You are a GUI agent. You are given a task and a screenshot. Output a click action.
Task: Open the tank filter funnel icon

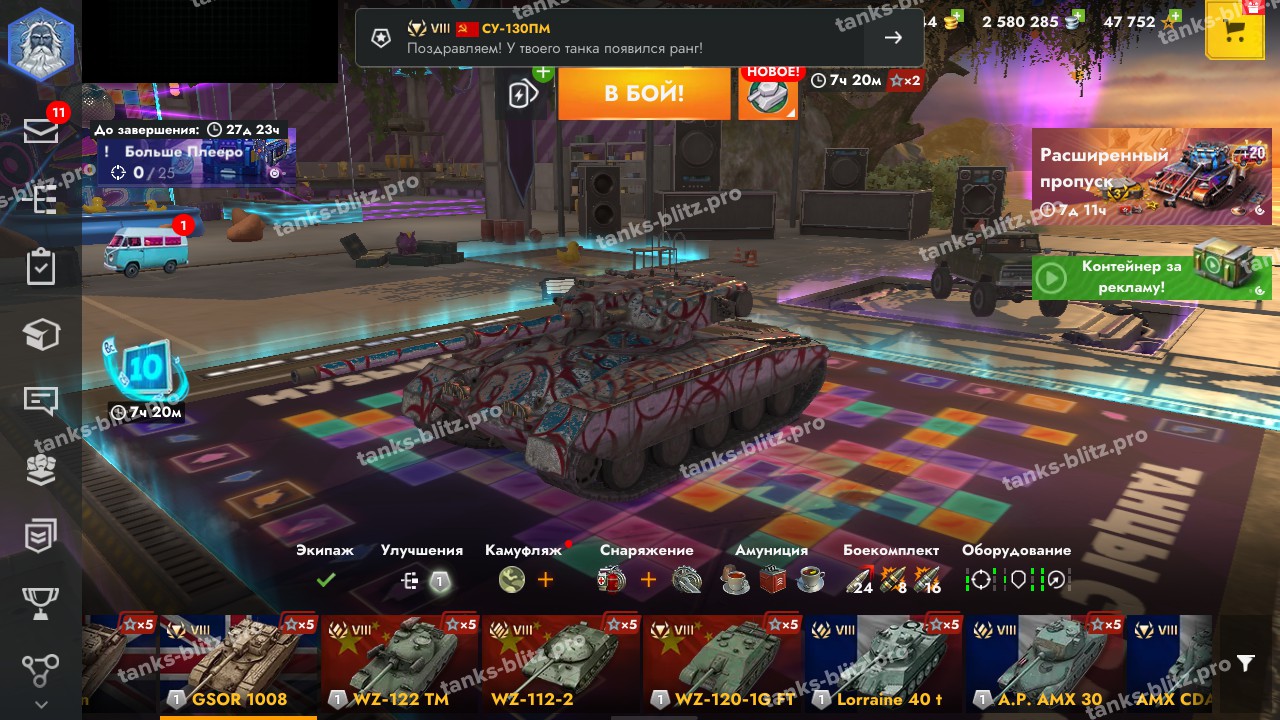(1245, 663)
